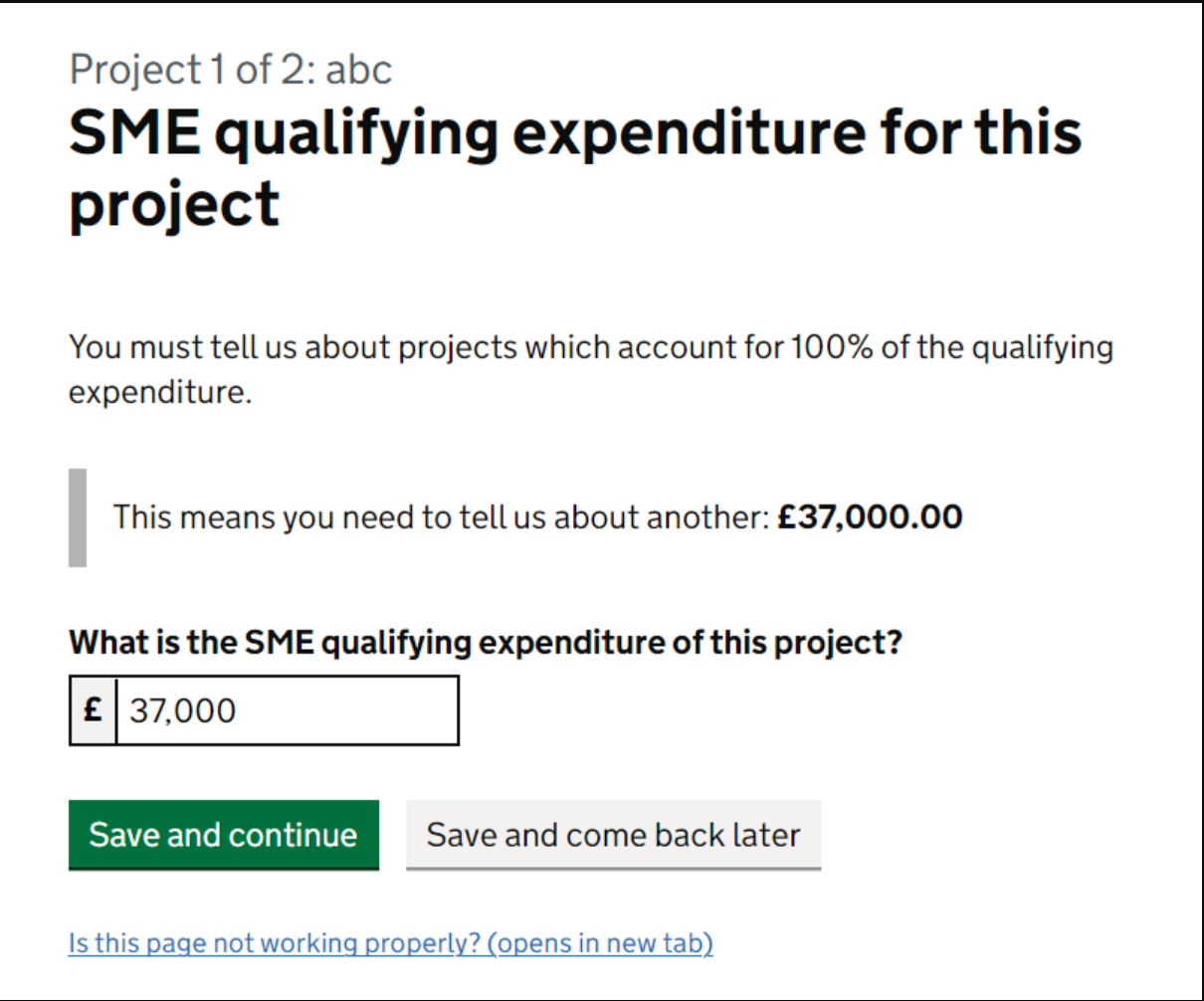Viewport: 1204px width, 1001px height.
Task: Click the grey vertical inset bar
Action: (78, 517)
